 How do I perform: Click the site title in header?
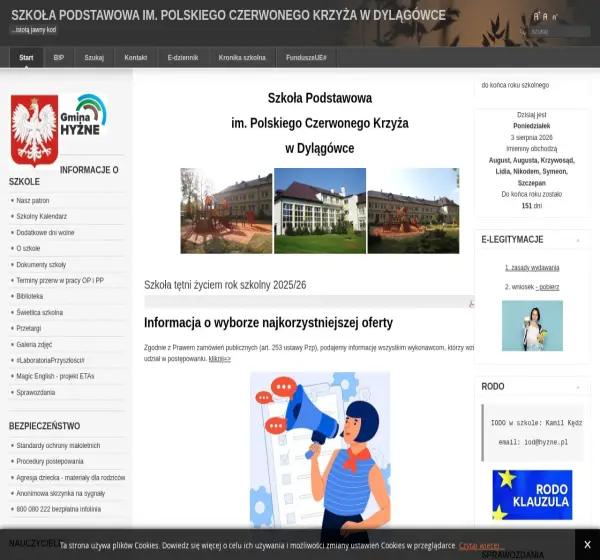tap(228, 15)
